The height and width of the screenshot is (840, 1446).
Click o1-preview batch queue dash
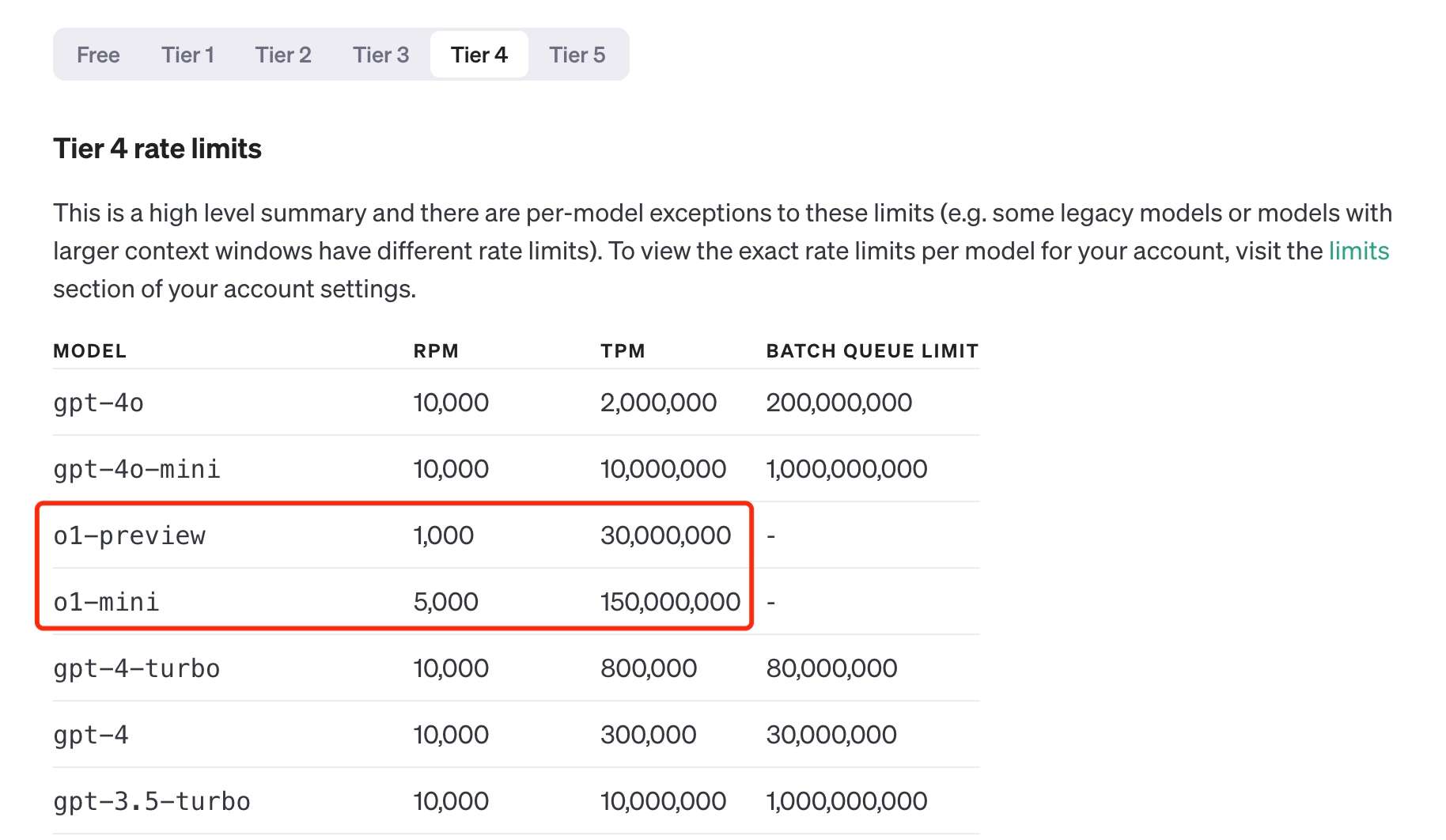(771, 536)
